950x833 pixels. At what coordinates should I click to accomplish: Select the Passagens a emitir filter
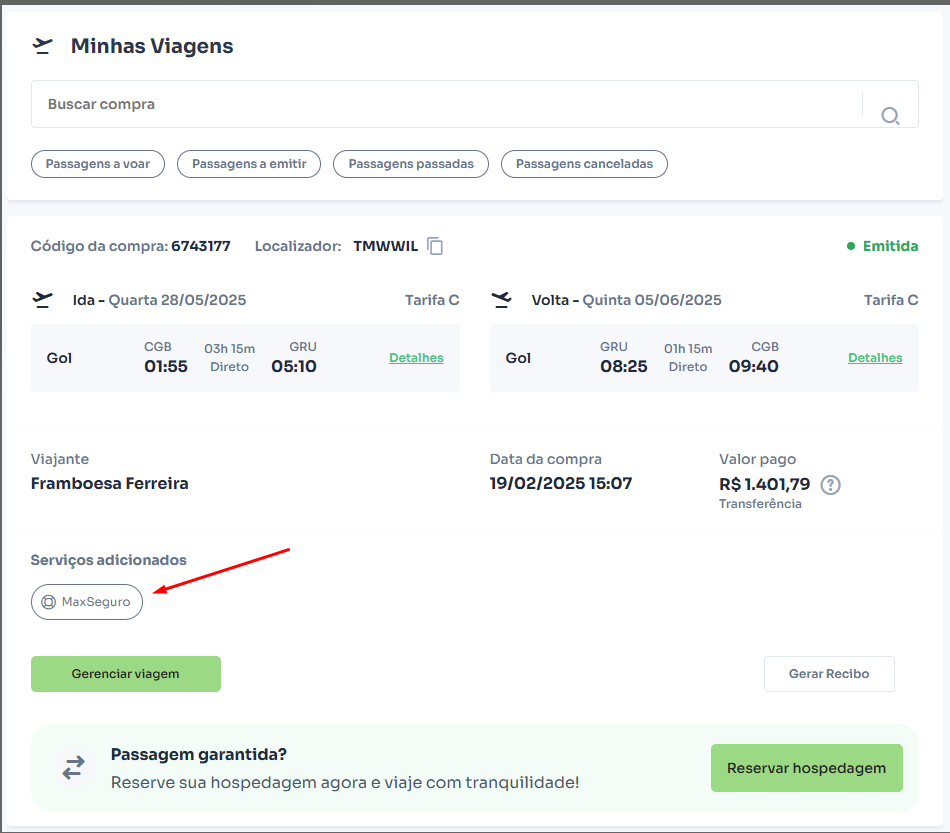[249, 164]
